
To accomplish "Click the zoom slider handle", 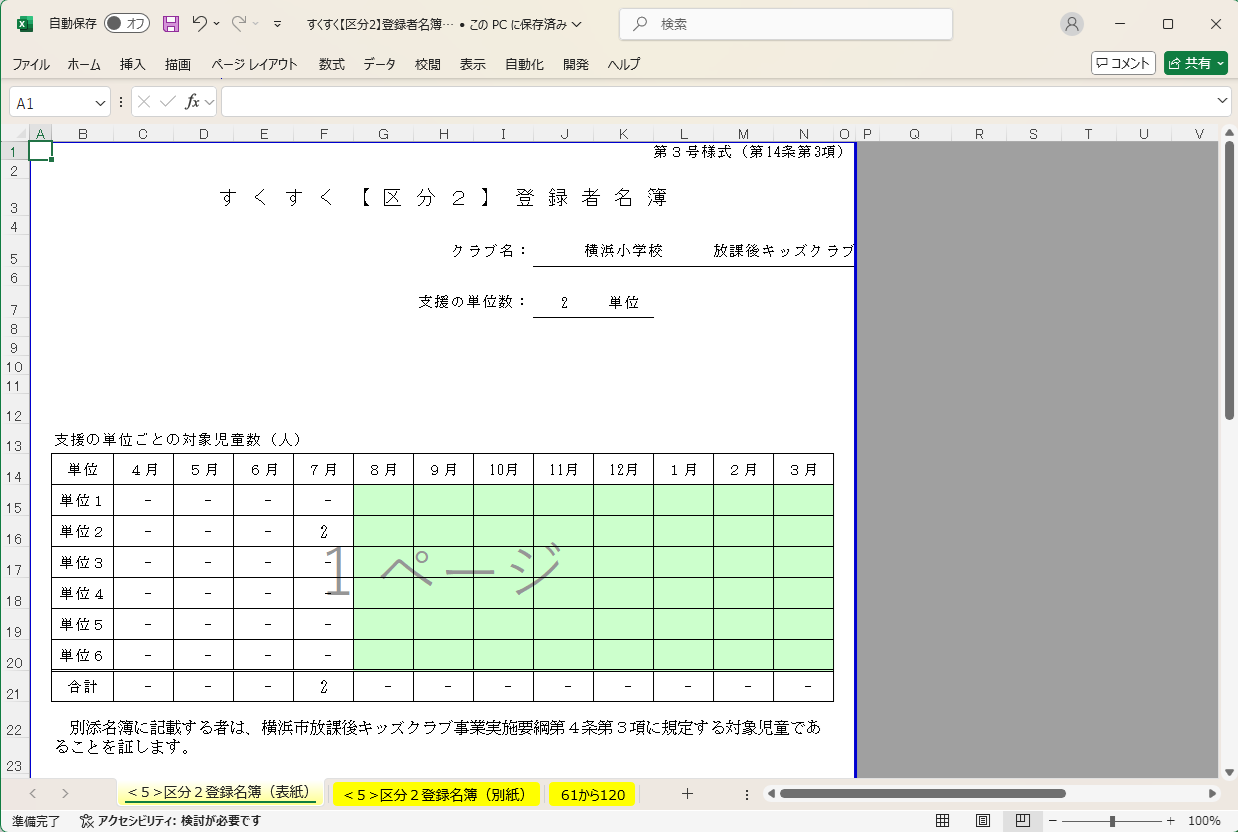I will point(1112,821).
